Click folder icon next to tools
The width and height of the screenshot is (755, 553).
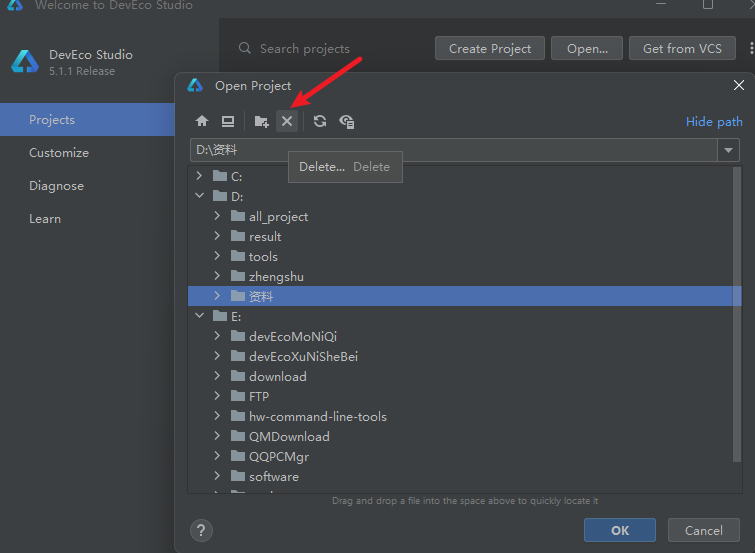238,256
